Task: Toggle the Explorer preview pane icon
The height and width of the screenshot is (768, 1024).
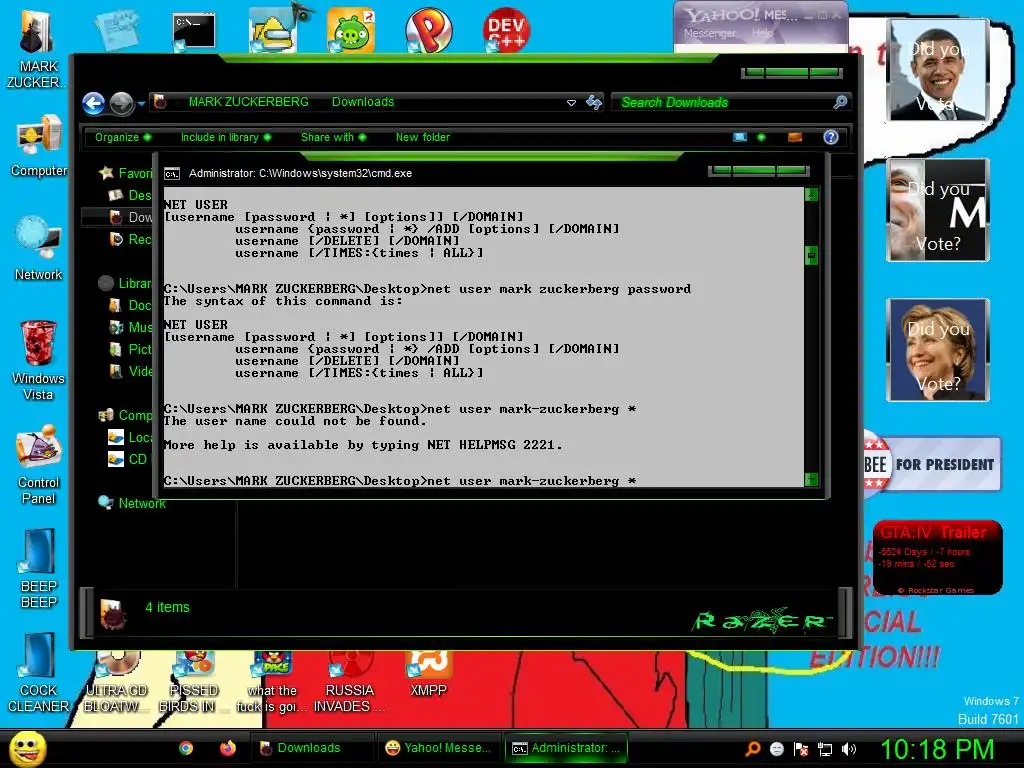Action: pos(795,137)
